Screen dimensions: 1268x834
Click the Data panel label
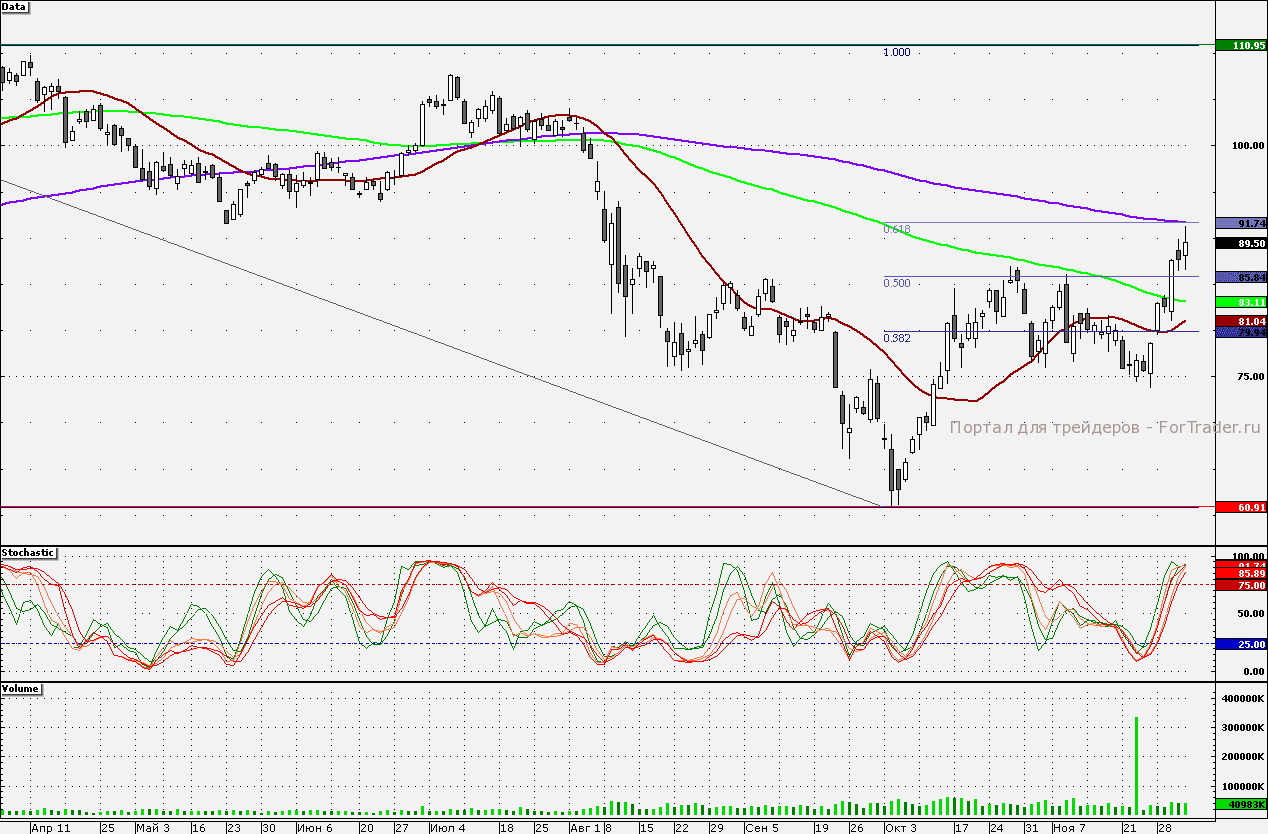coord(15,6)
